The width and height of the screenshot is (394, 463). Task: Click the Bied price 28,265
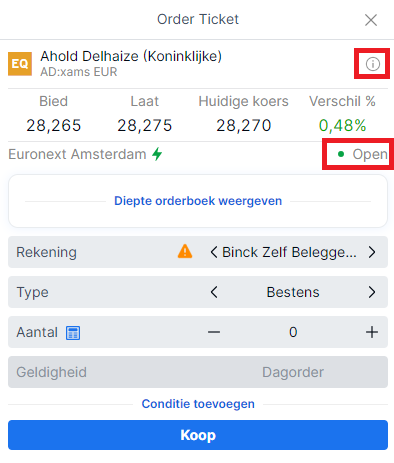tap(54, 126)
